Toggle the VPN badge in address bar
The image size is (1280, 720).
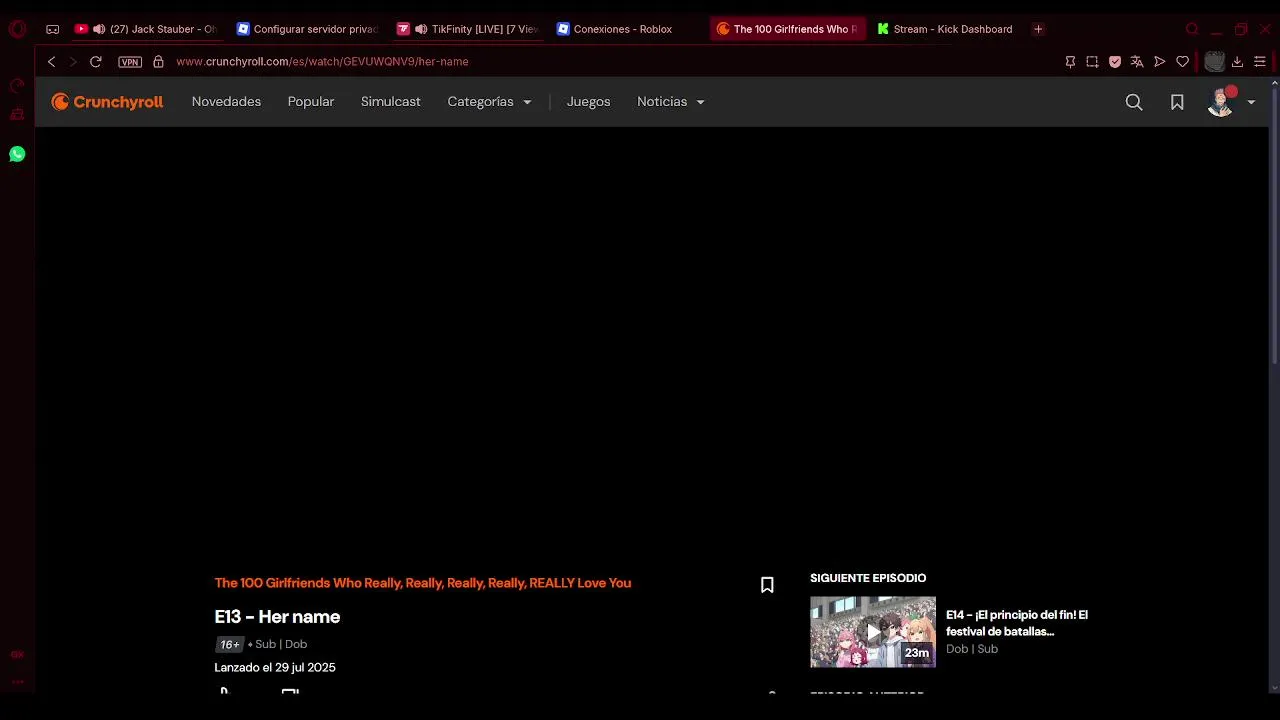click(x=130, y=62)
